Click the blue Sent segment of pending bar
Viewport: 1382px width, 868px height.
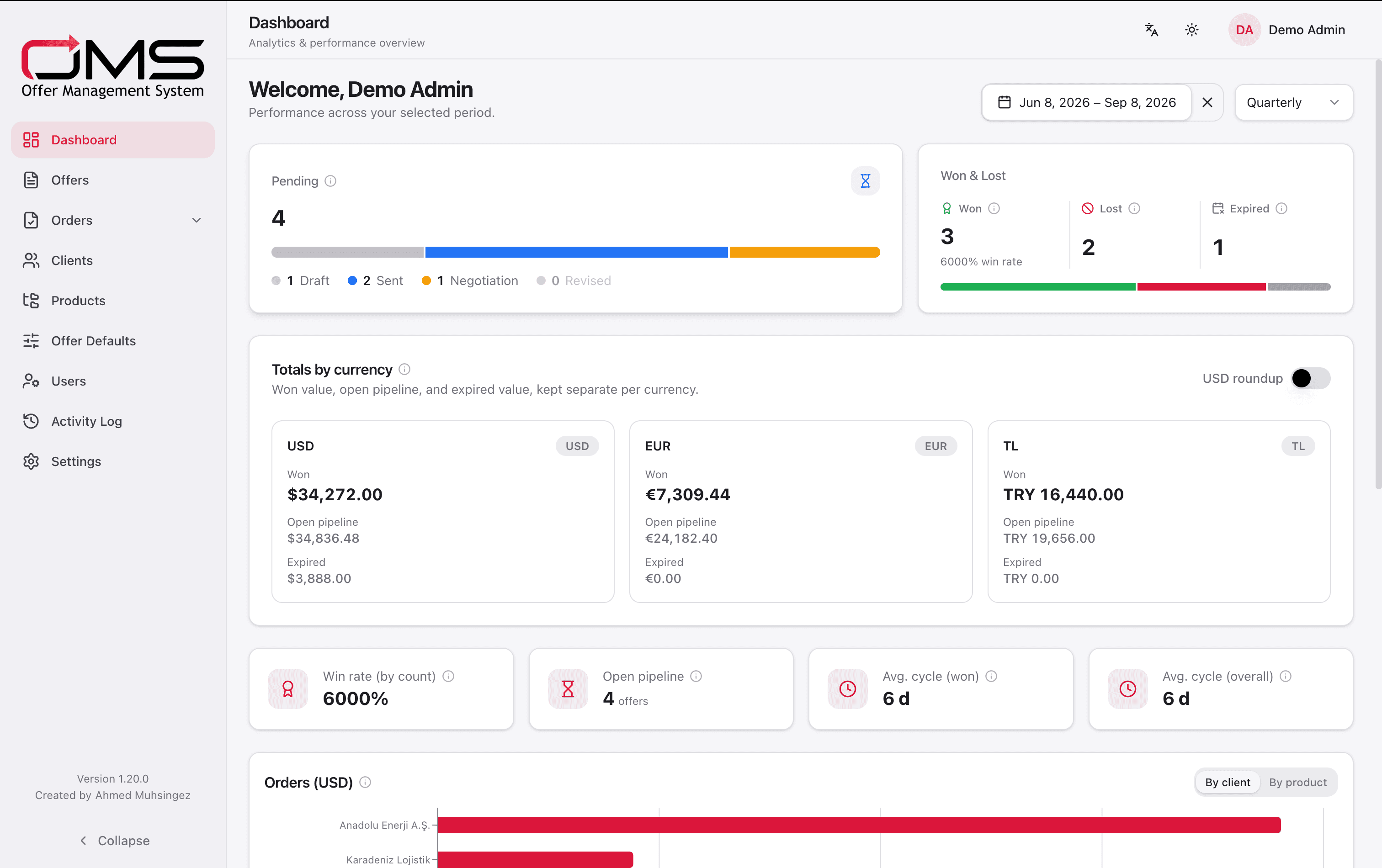576,252
